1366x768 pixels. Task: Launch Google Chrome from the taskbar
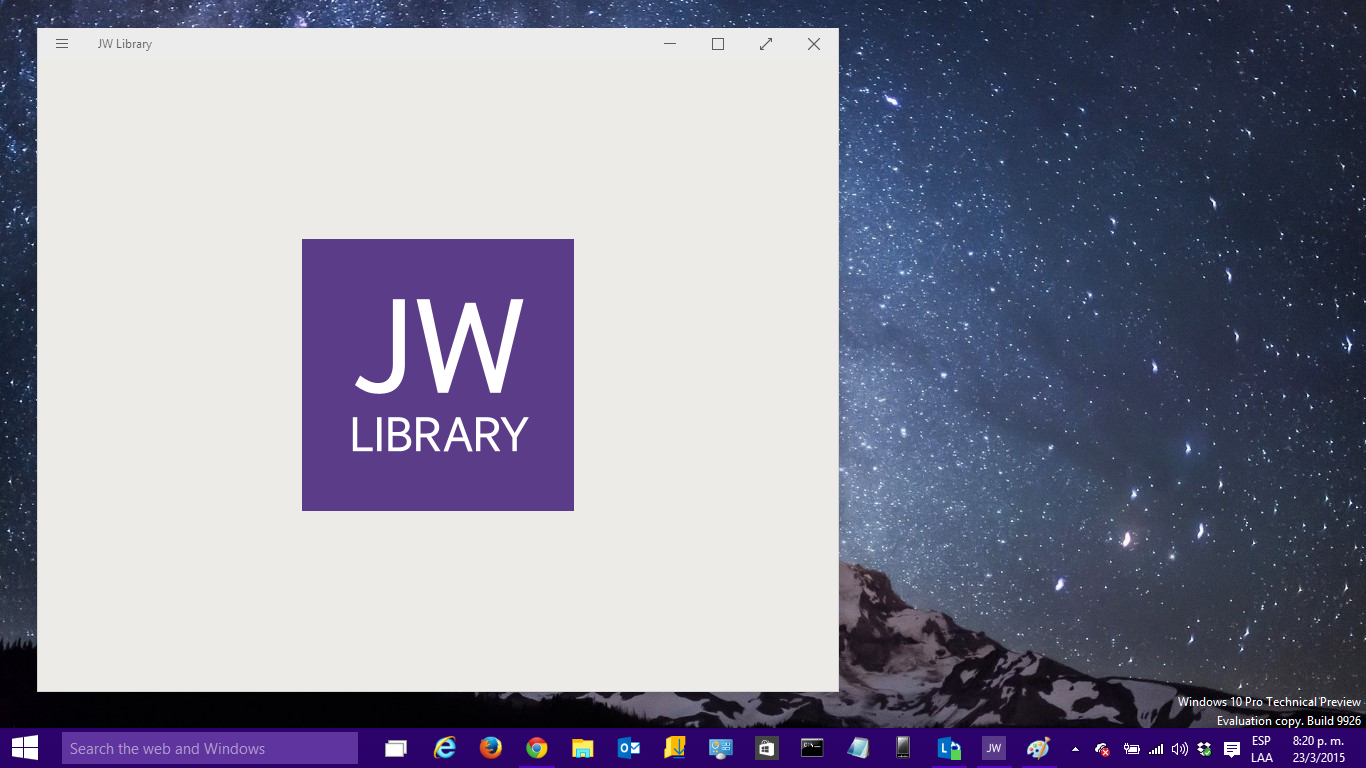(537, 748)
